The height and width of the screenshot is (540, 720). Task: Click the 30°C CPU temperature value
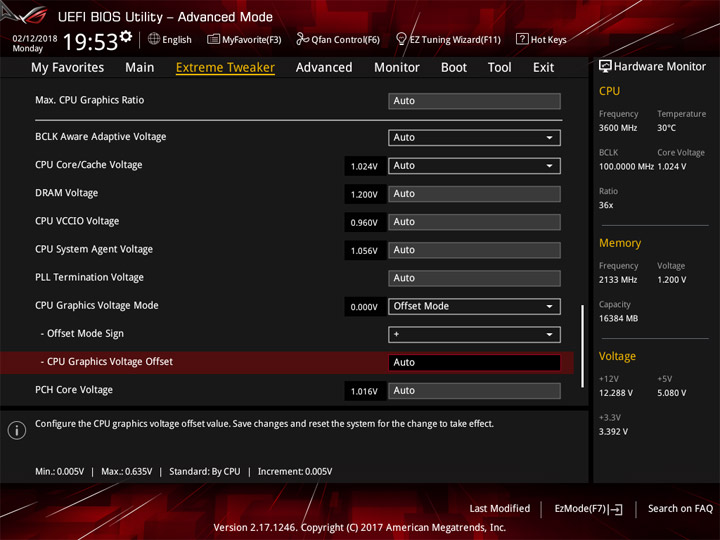click(x=666, y=128)
